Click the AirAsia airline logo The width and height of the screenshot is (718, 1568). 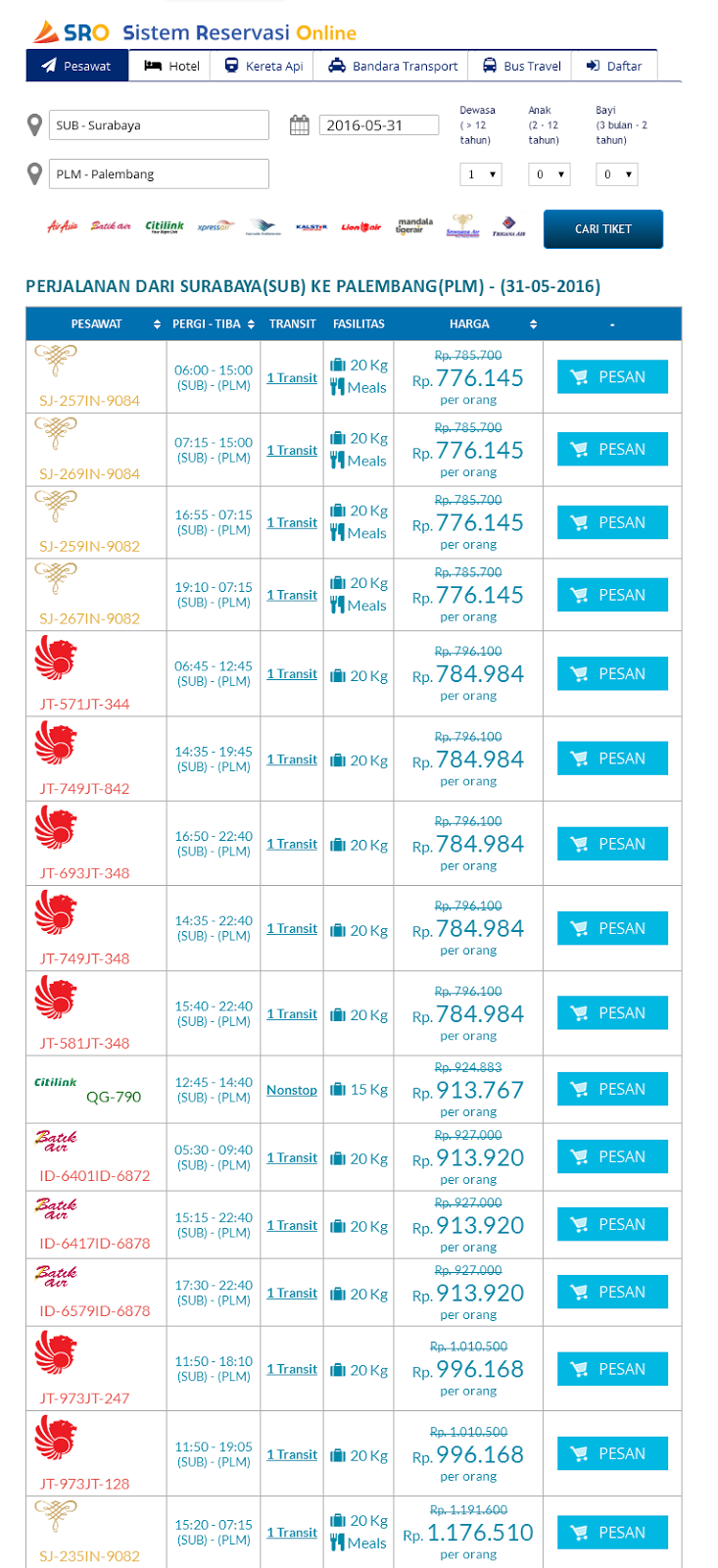[x=63, y=227]
